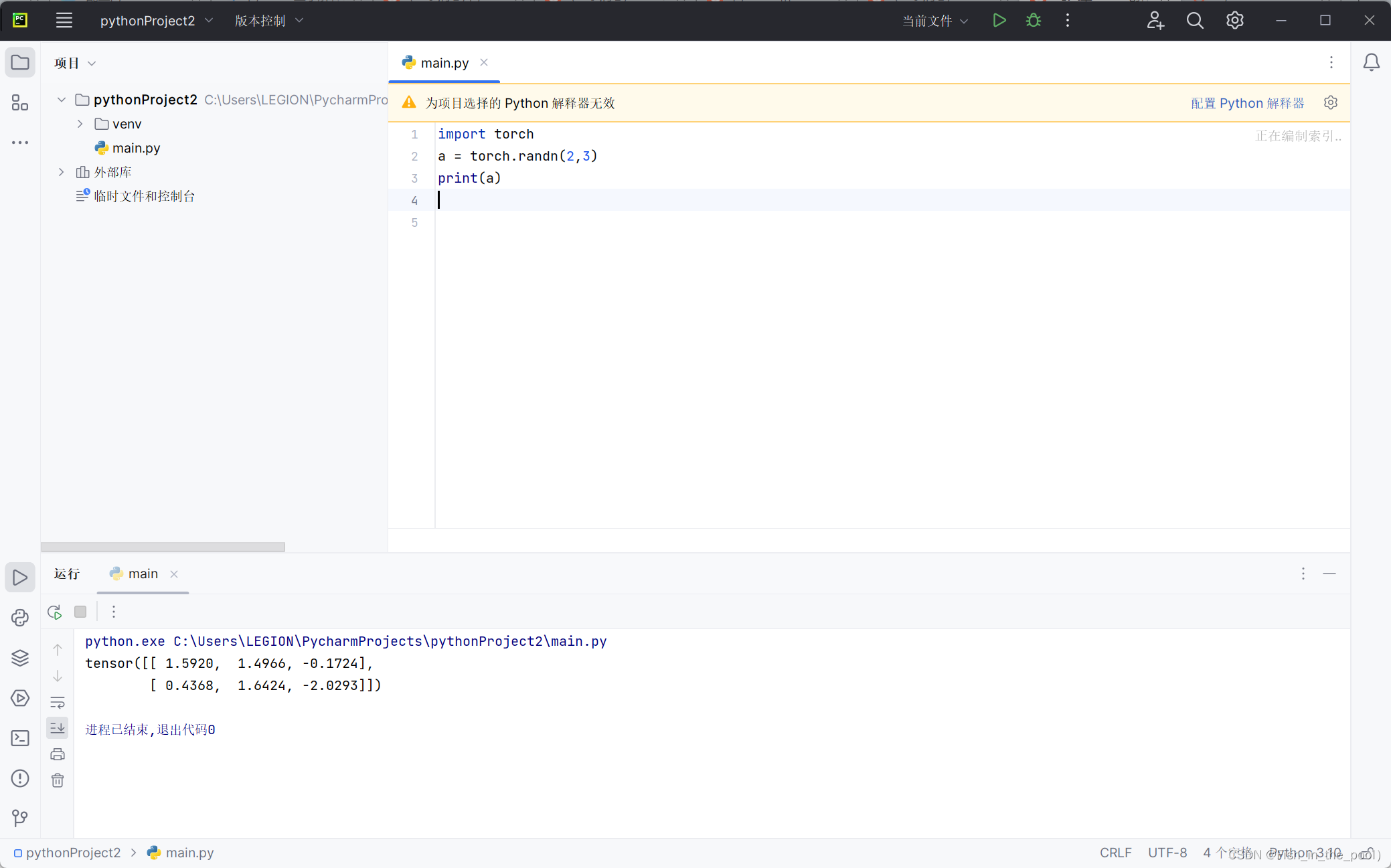This screenshot has height=868, width=1391.
Task: Expand the 外部库 external libraries node
Action: (x=62, y=172)
